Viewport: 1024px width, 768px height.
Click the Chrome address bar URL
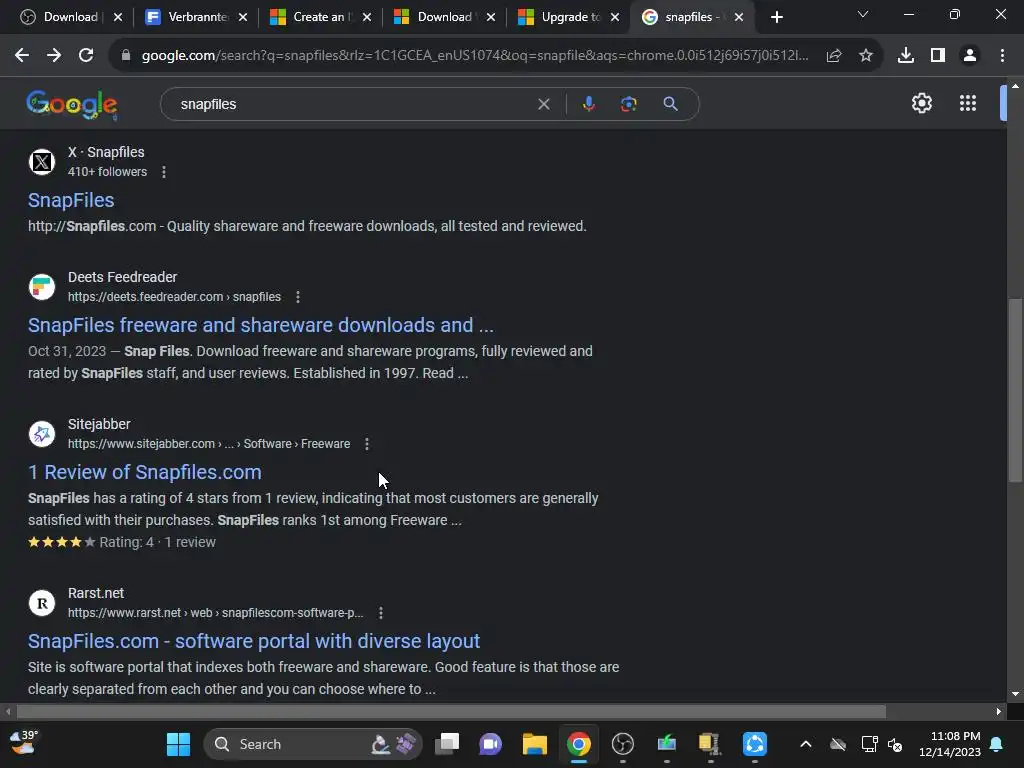pyautogui.click(x=475, y=56)
